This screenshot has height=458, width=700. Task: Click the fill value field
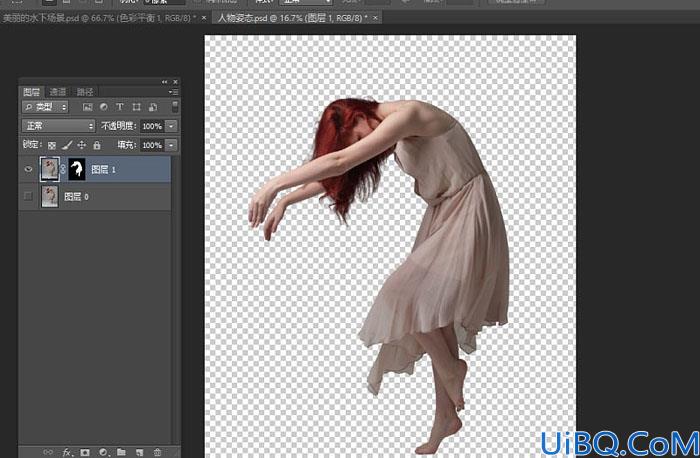pyautogui.click(x=152, y=145)
